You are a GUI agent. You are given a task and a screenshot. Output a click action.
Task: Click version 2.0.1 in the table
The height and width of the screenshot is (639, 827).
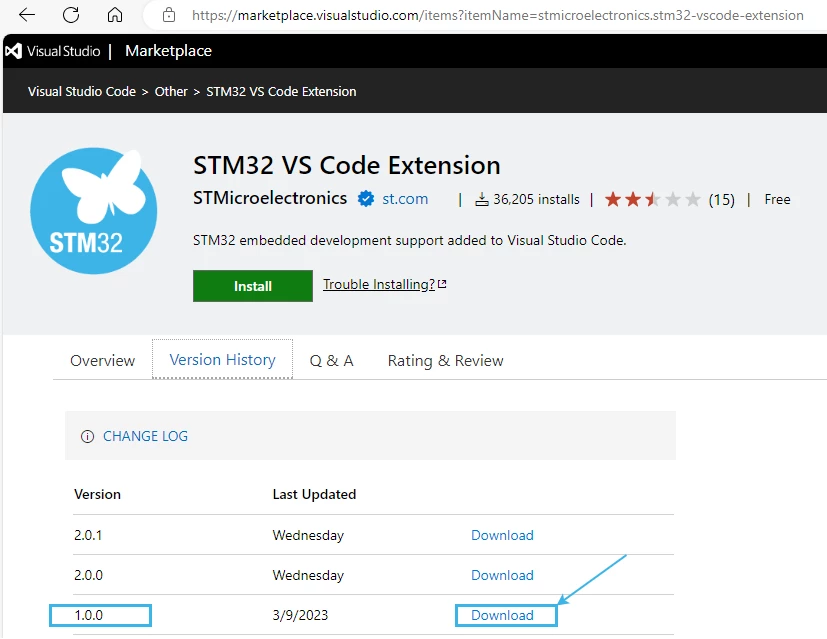pyautogui.click(x=88, y=535)
